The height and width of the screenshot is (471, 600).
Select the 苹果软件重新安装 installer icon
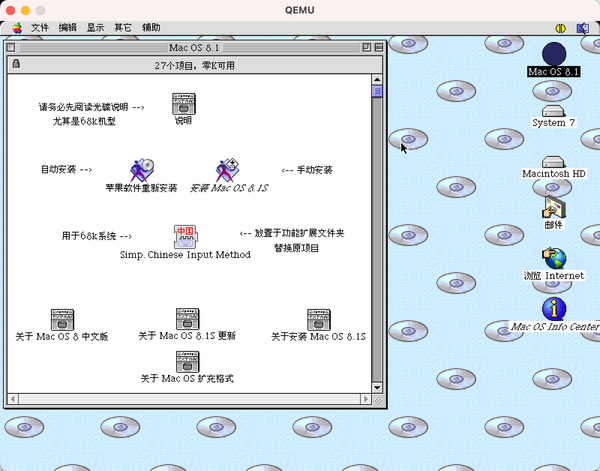tap(142, 170)
